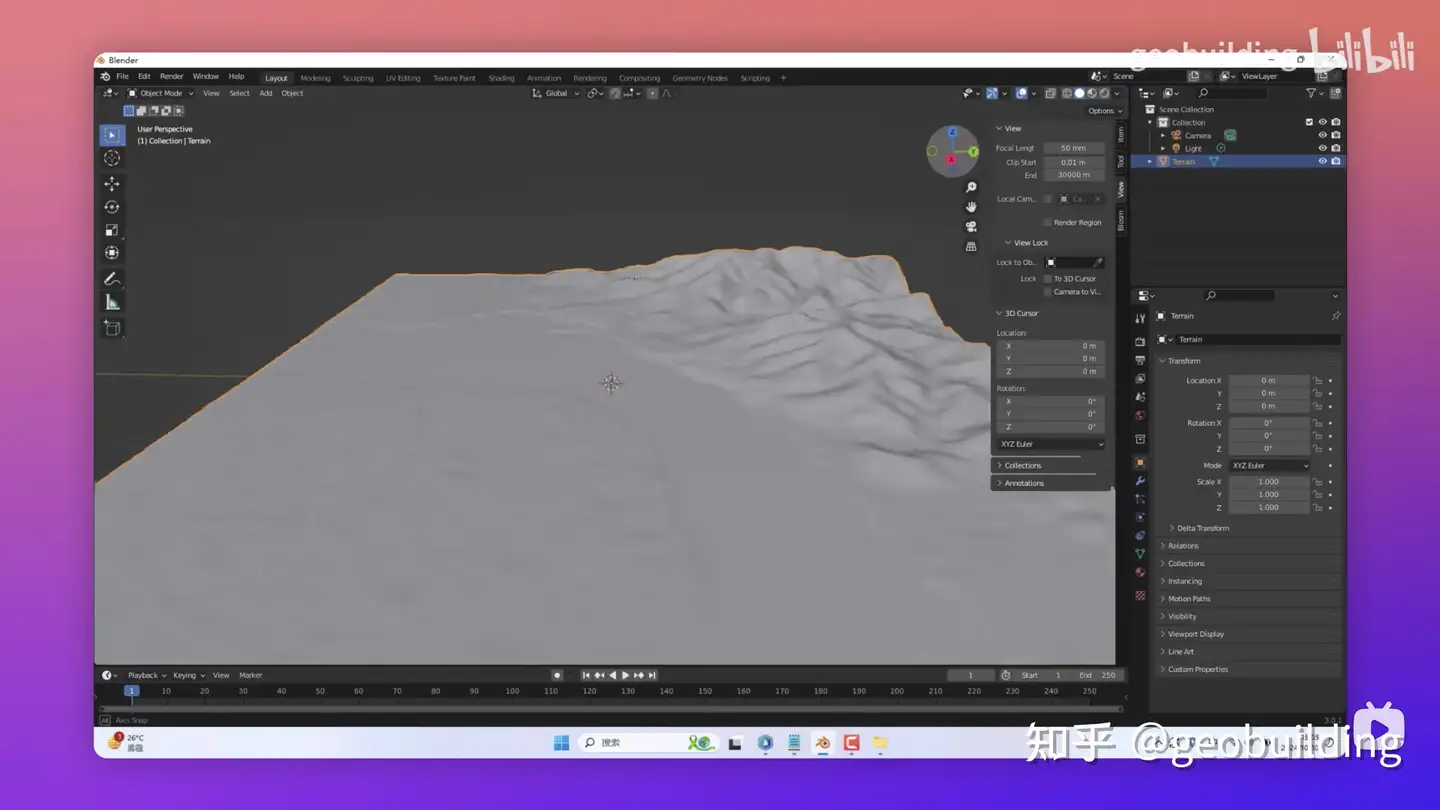Image resolution: width=1440 pixels, height=810 pixels.
Task: Open the XYZ Euler cursor rotation dropdown
Action: point(1051,444)
